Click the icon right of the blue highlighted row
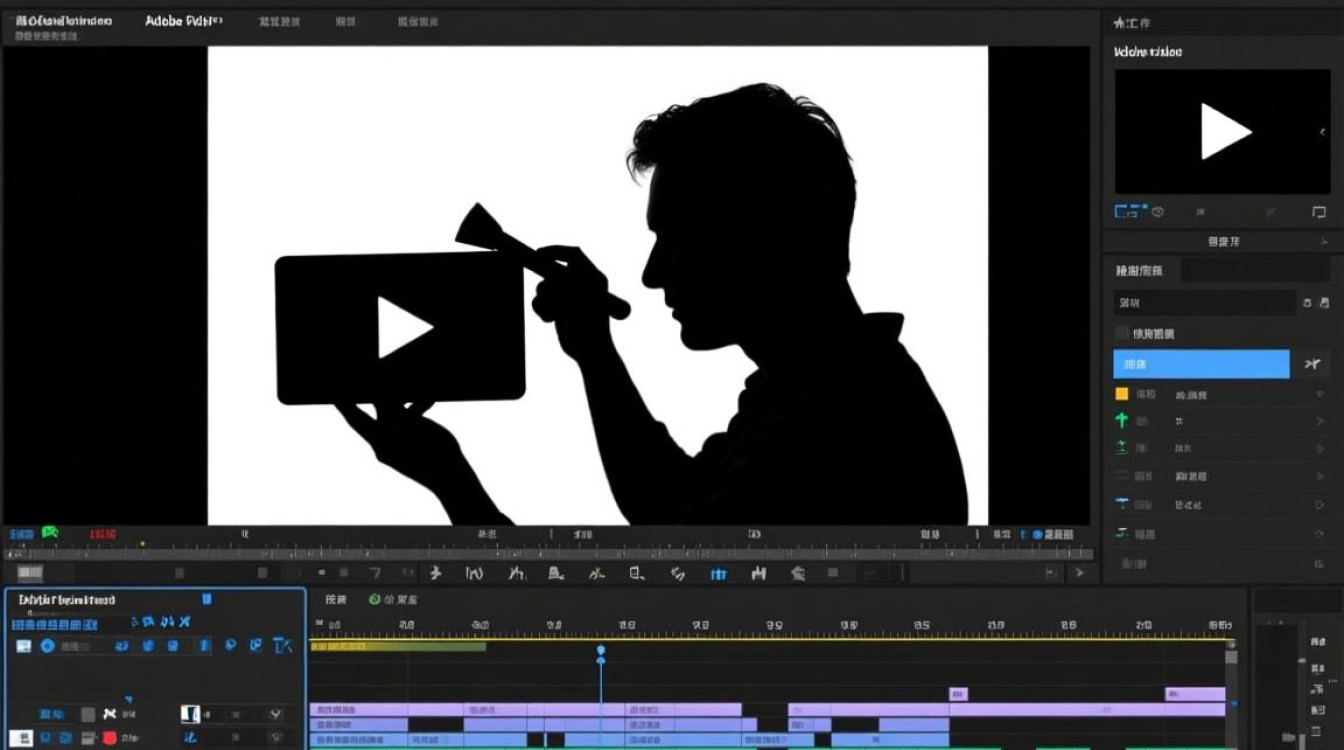 coord(1312,365)
